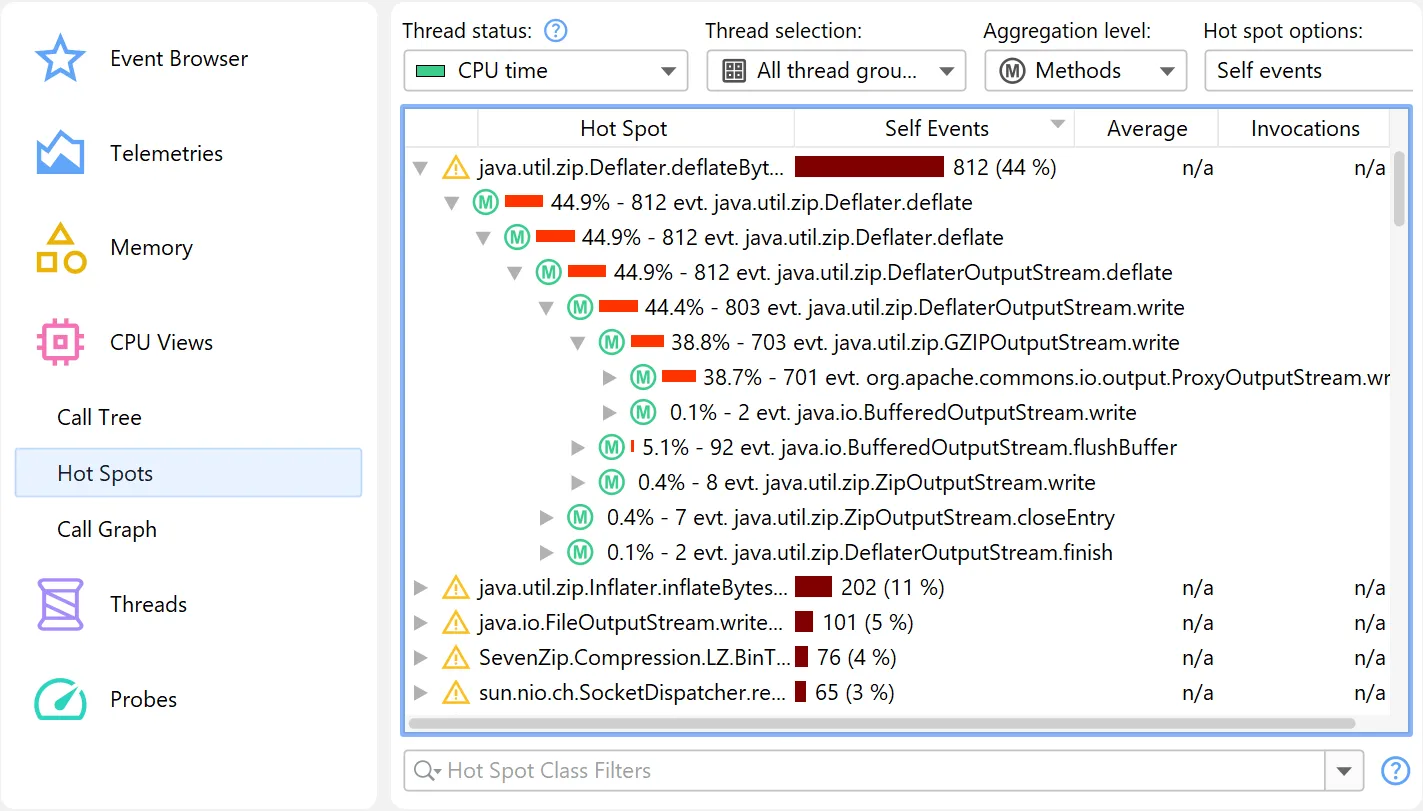This screenshot has width=1423, height=811.
Task: Click the help icon beside Thread status
Action: pyautogui.click(x=556, y=31)
